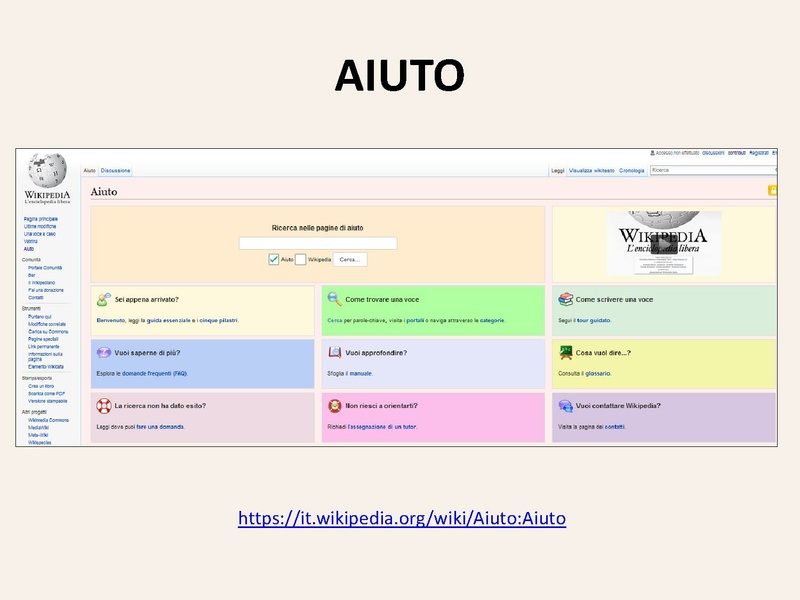Select the 'Visualizza wikitesto' tab
800x600 pixels.
(x=592, y=171)
